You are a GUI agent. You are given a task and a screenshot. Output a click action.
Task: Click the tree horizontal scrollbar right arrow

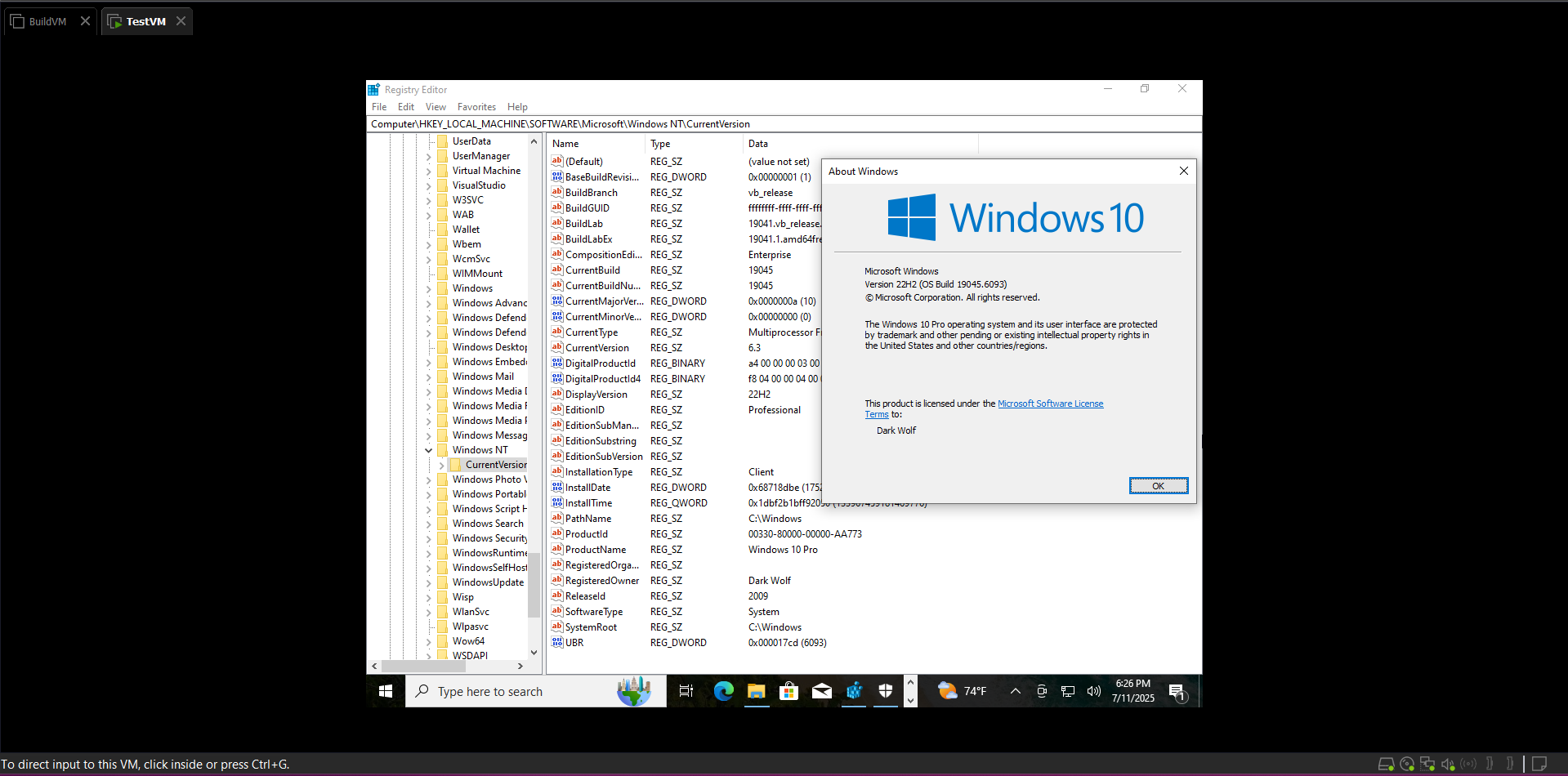520,666
